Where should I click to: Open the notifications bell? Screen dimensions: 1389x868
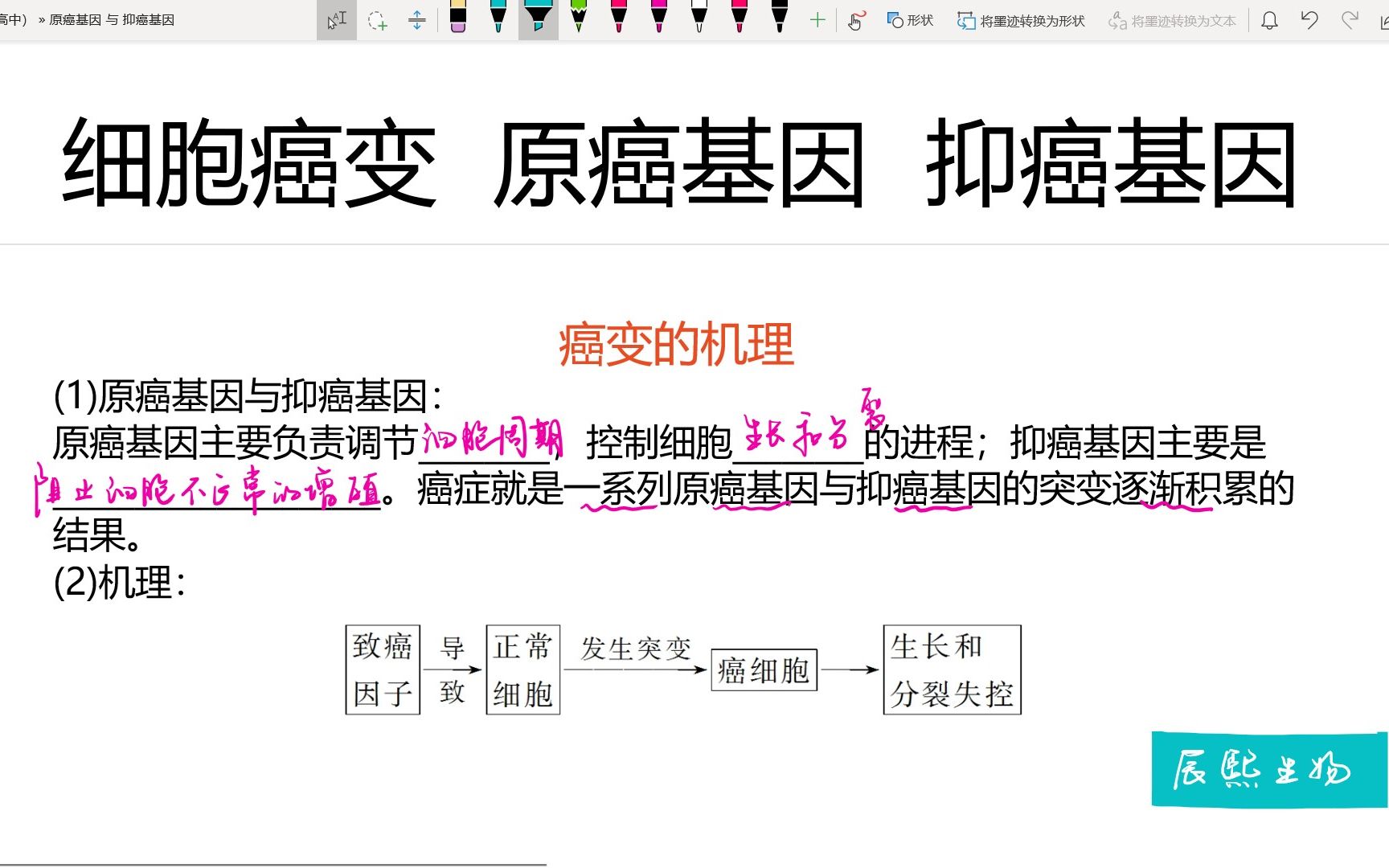1268,20
